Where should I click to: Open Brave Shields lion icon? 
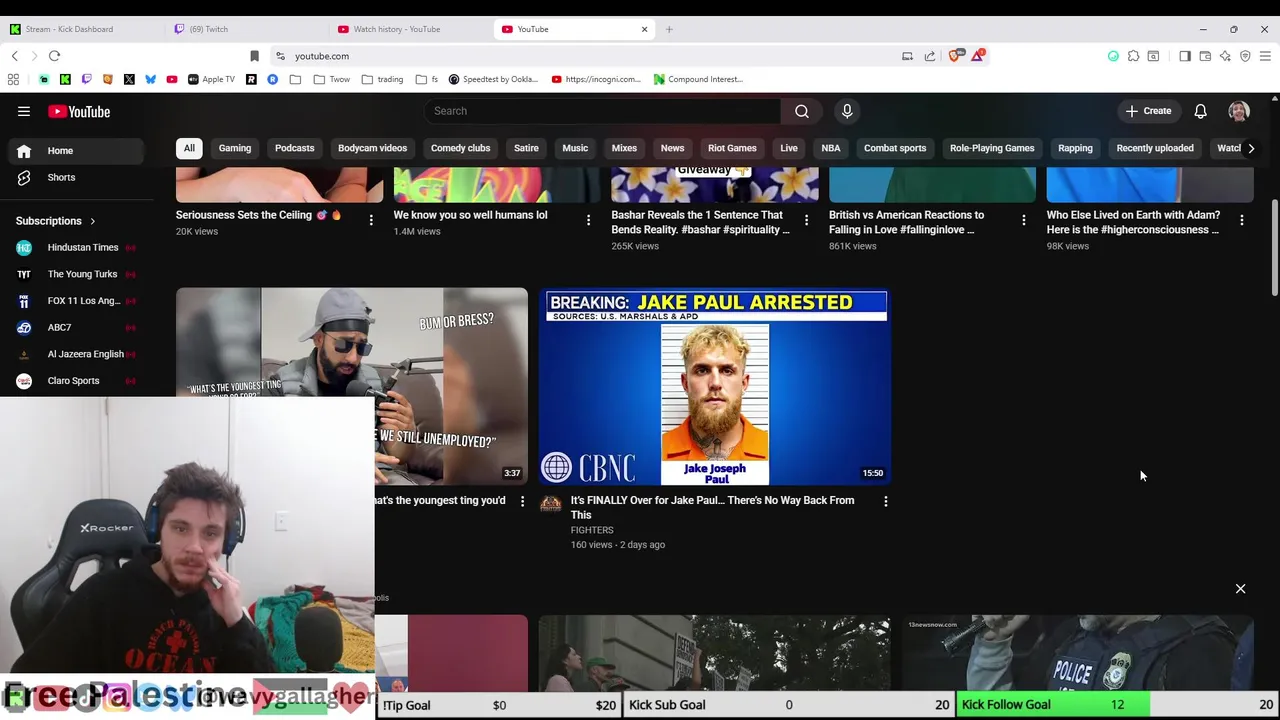coord(954,56)
